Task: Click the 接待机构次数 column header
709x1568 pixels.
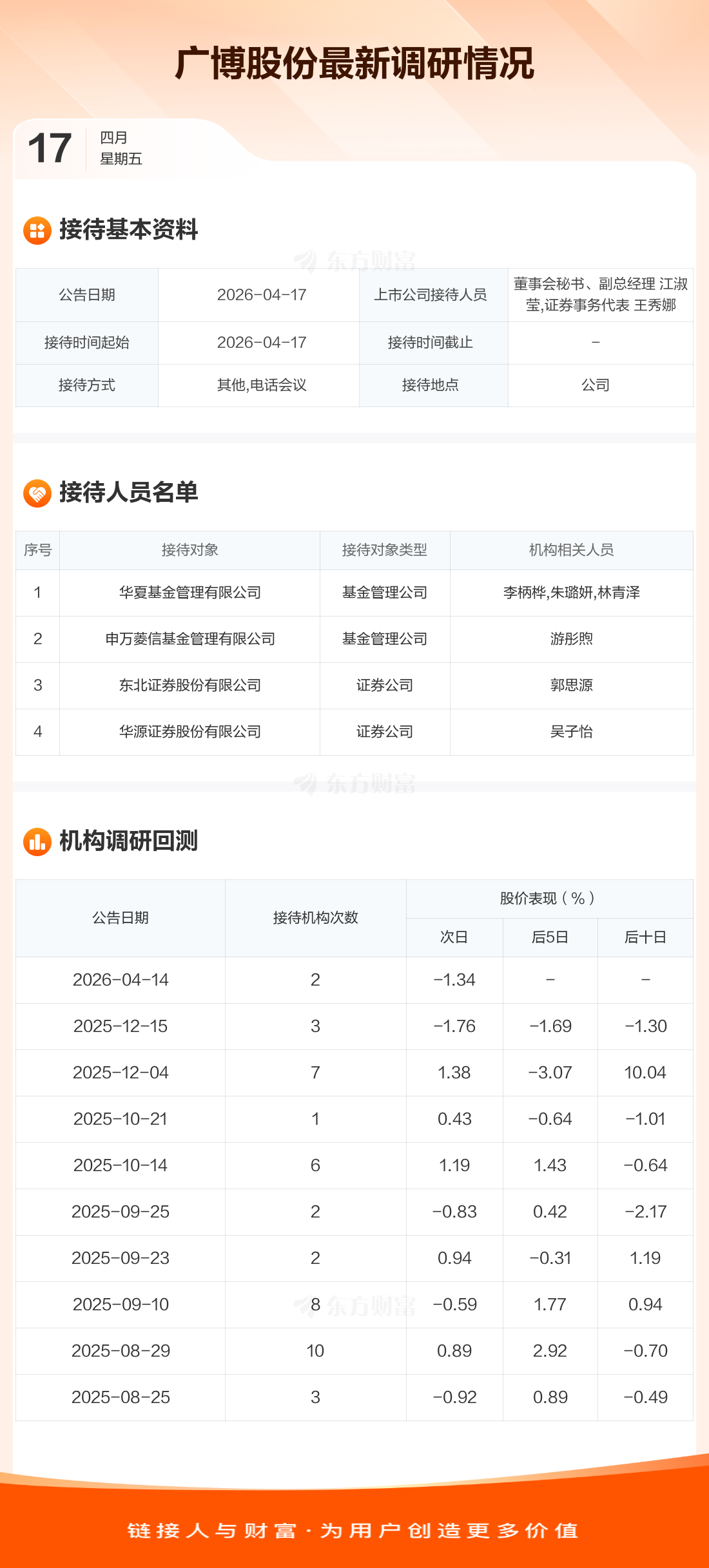Action: coord(315,918)
